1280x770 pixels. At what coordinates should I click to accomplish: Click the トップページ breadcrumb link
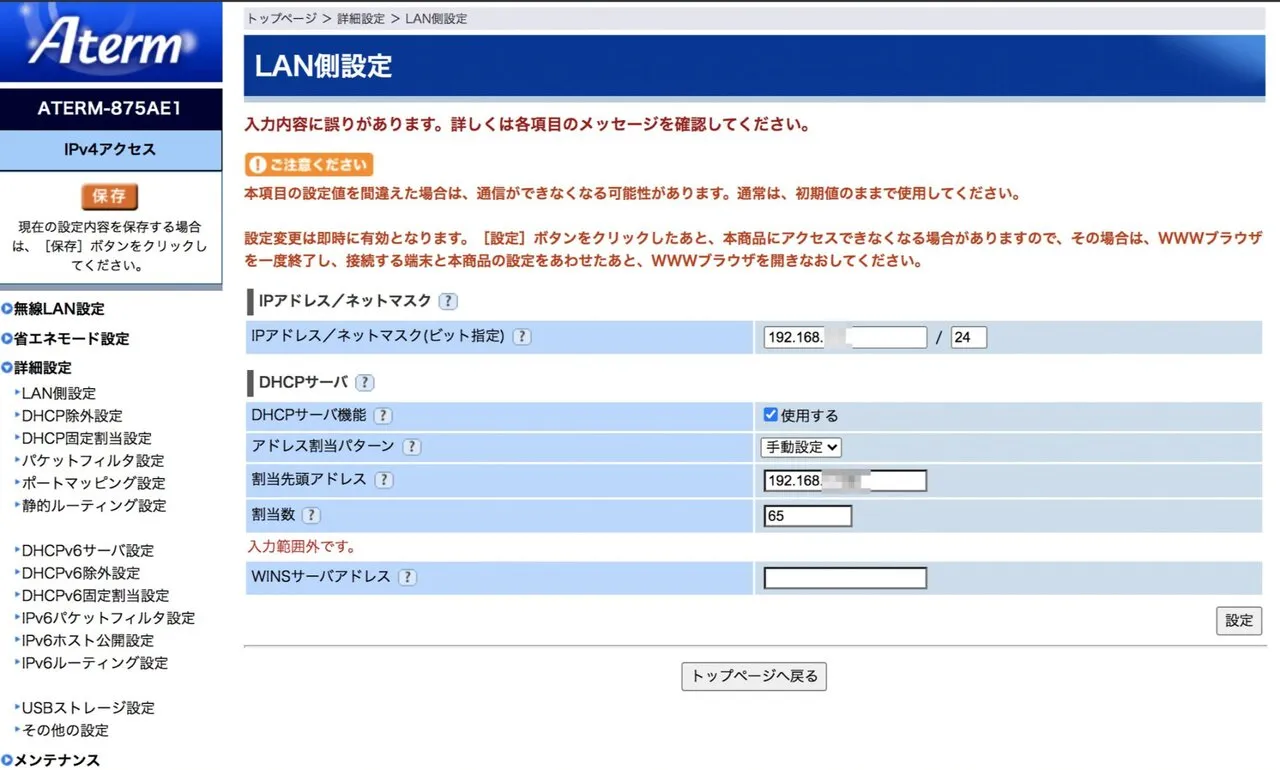[x=282, y=18]
